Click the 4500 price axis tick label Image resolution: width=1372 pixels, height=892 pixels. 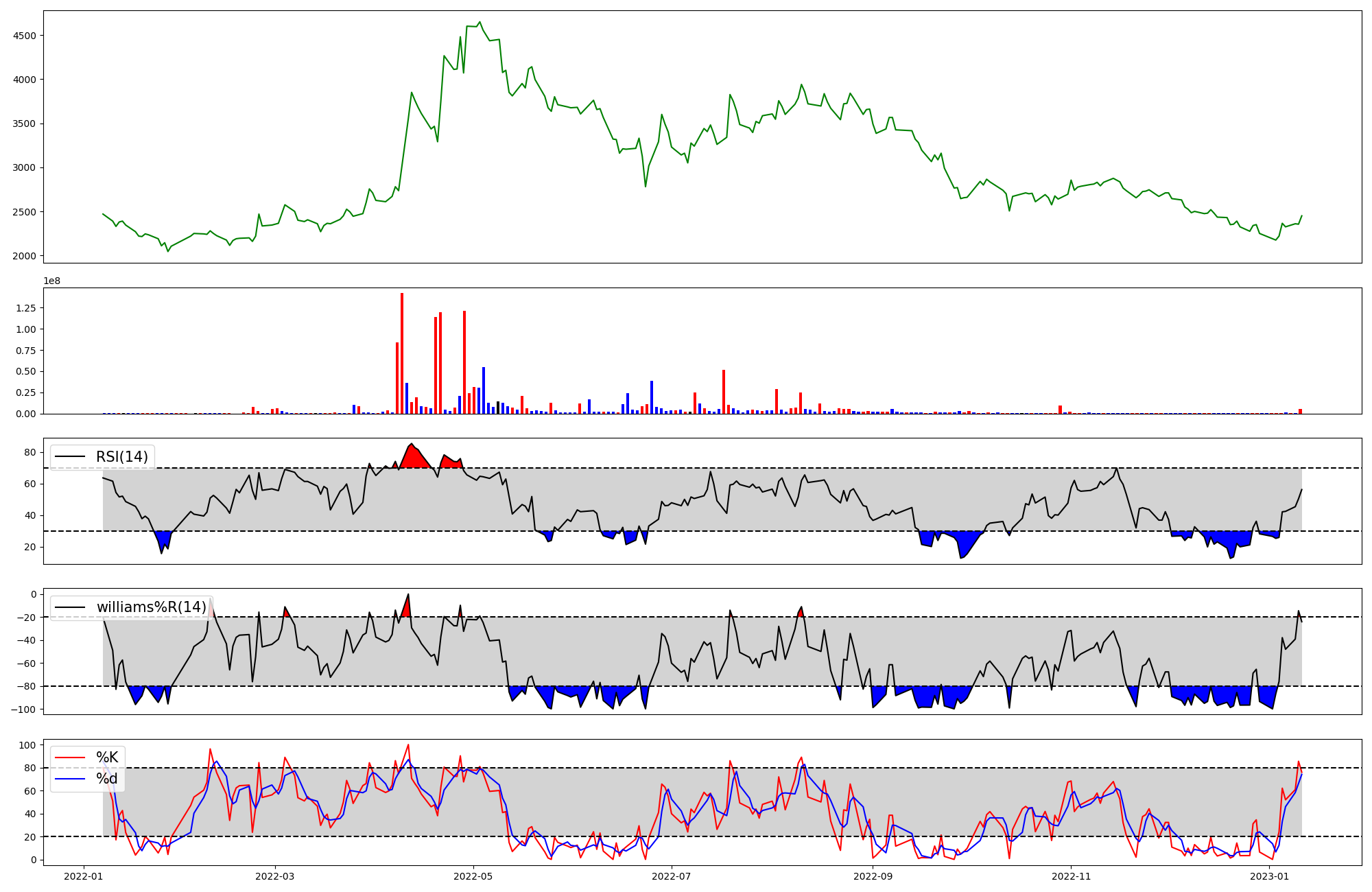click(x=25, y=36)
